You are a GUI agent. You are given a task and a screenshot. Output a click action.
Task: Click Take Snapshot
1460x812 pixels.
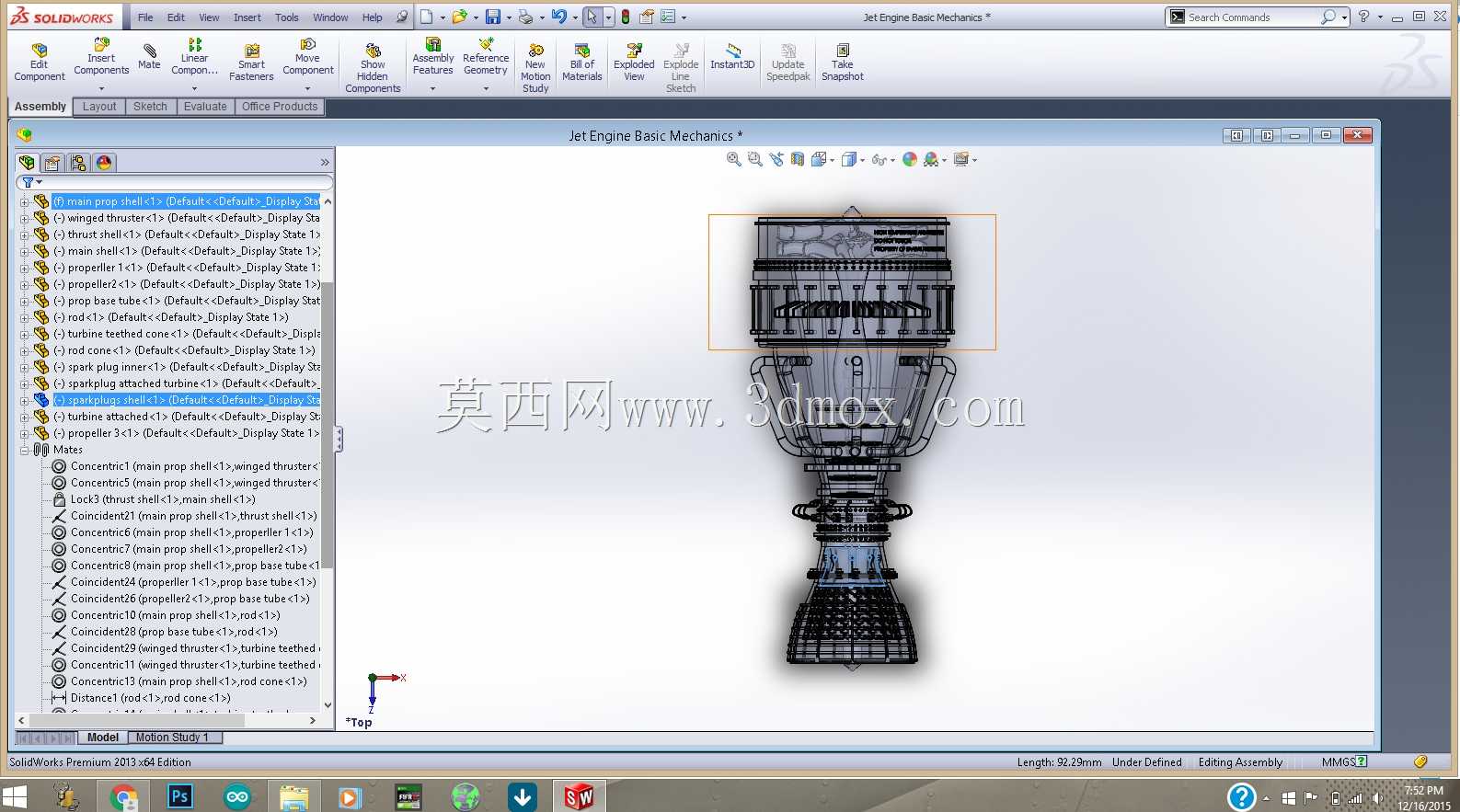pyautogui.click(x=843, y=63)
